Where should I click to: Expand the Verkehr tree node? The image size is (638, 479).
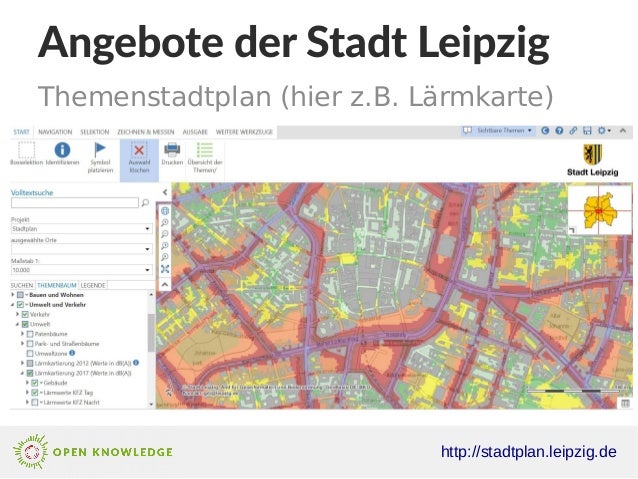[x=18, y=314]
